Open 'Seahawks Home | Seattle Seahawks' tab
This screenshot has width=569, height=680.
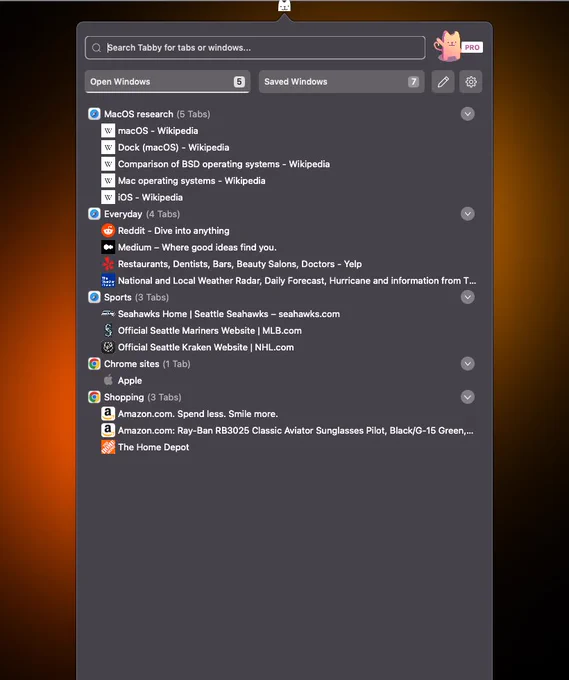[x=229, y=314]
